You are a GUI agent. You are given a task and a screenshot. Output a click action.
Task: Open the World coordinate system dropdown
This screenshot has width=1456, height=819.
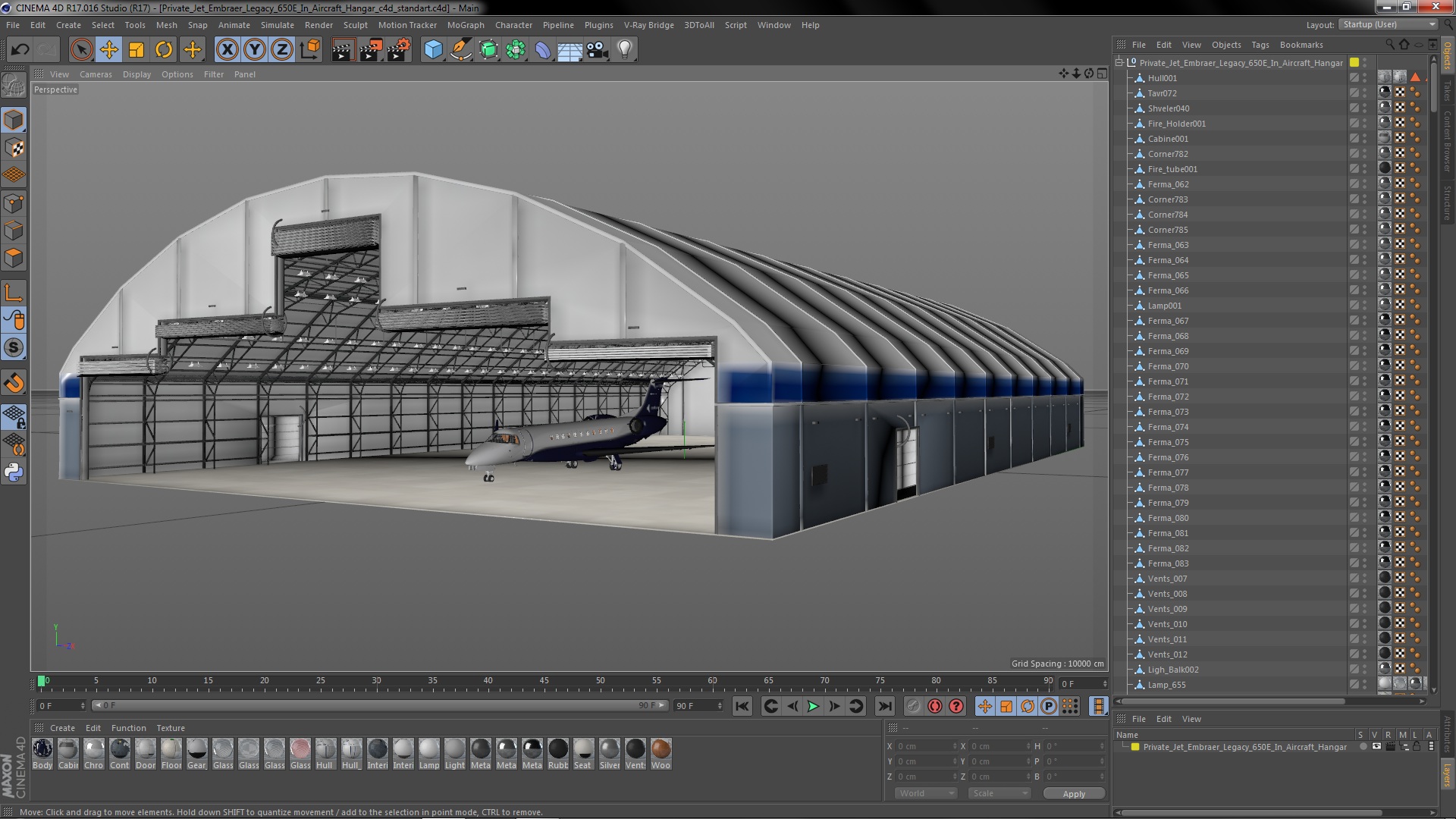pos(926,793)
